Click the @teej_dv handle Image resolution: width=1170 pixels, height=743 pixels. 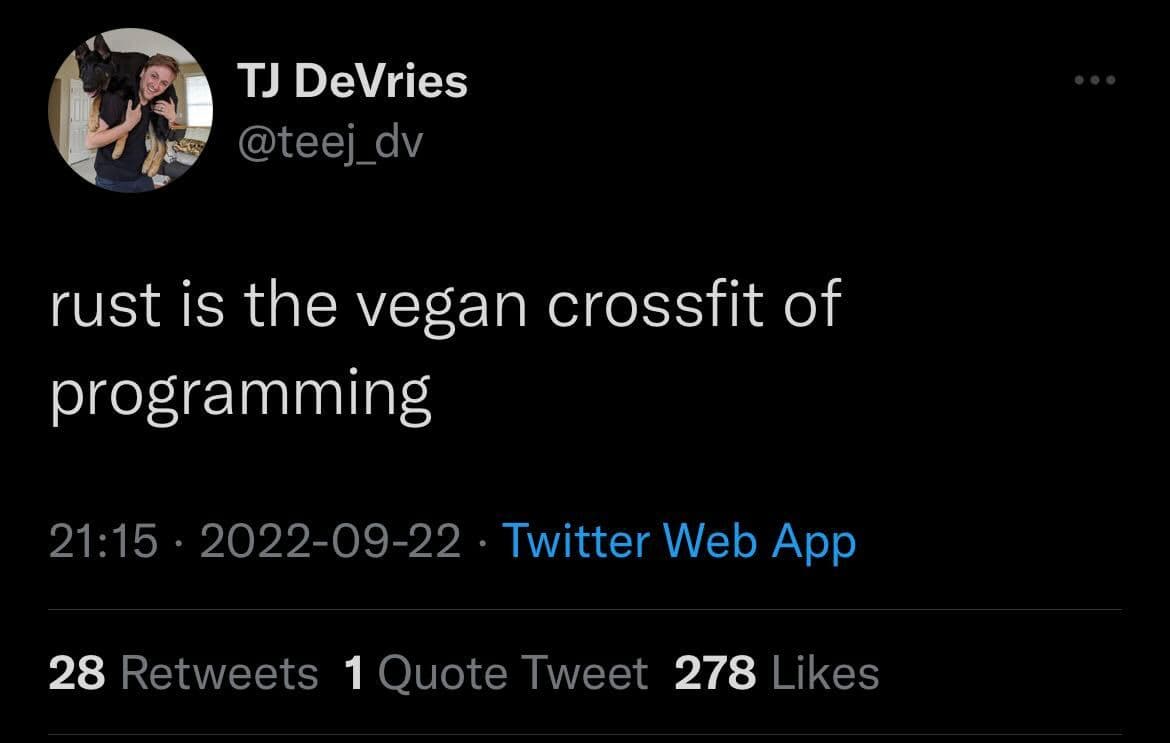(x=329, y=143)
